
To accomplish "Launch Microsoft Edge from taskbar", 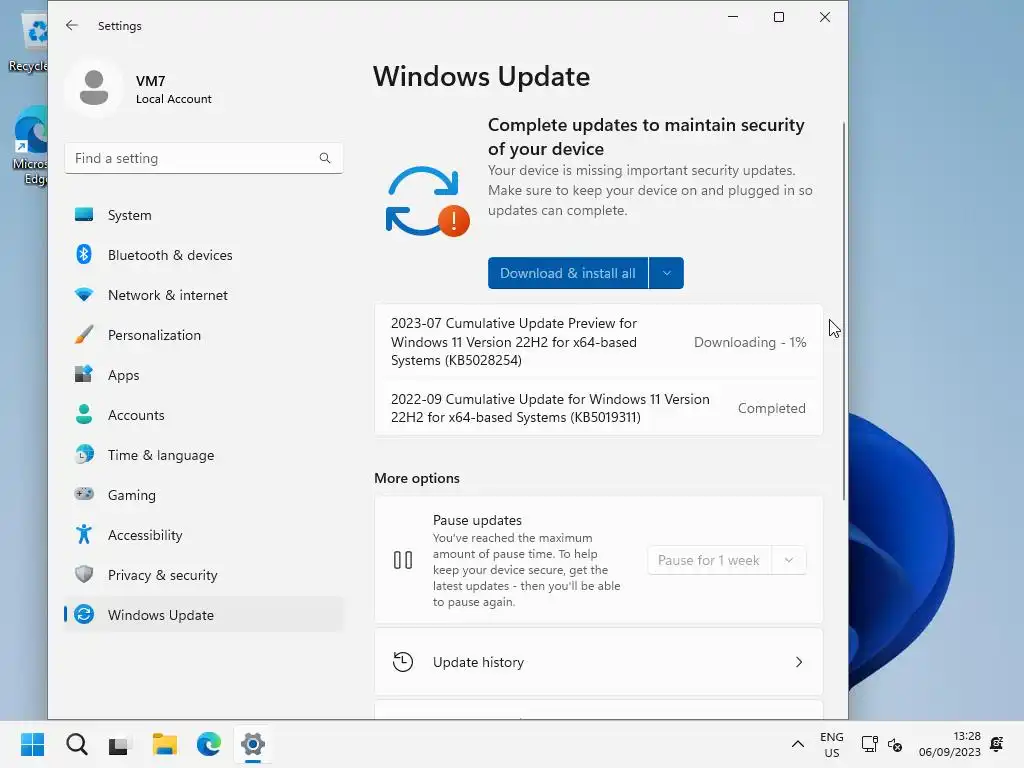I will click(x=208, y=744).
